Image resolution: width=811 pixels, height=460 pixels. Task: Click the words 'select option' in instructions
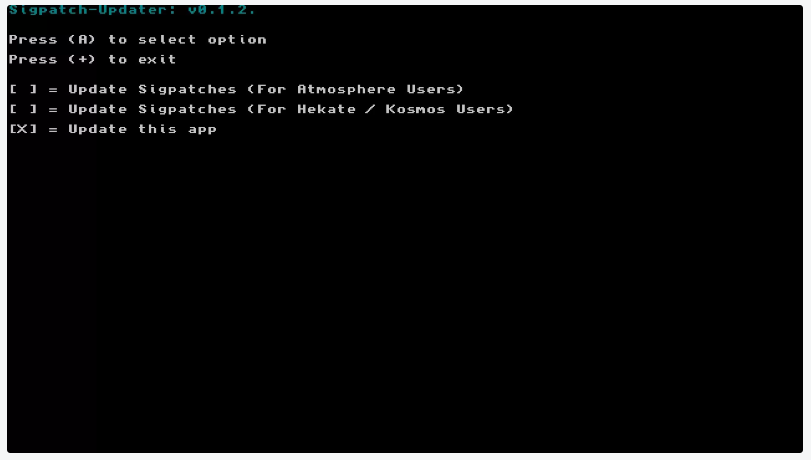202,40
